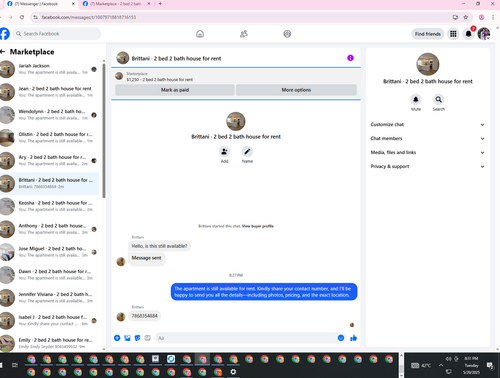Open Jennifer Viviana conversation
The image size is (500, 378).
click(x=49, y=298)
